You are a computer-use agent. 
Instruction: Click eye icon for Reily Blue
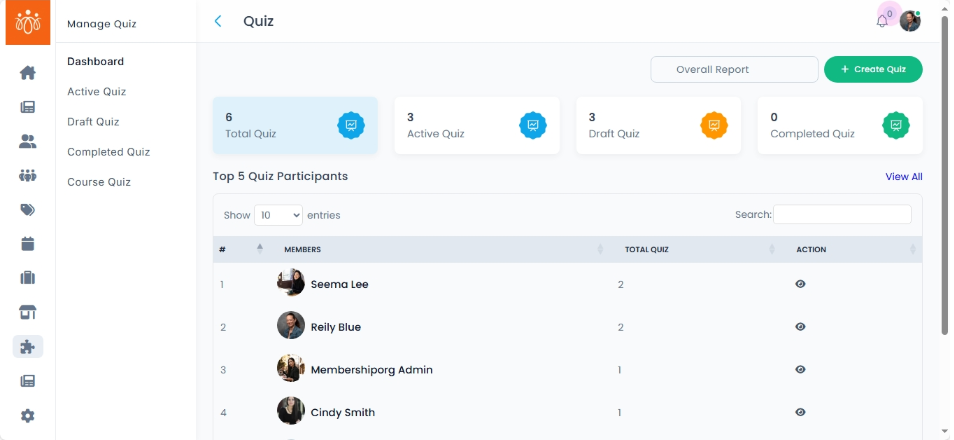coord(800,327)
